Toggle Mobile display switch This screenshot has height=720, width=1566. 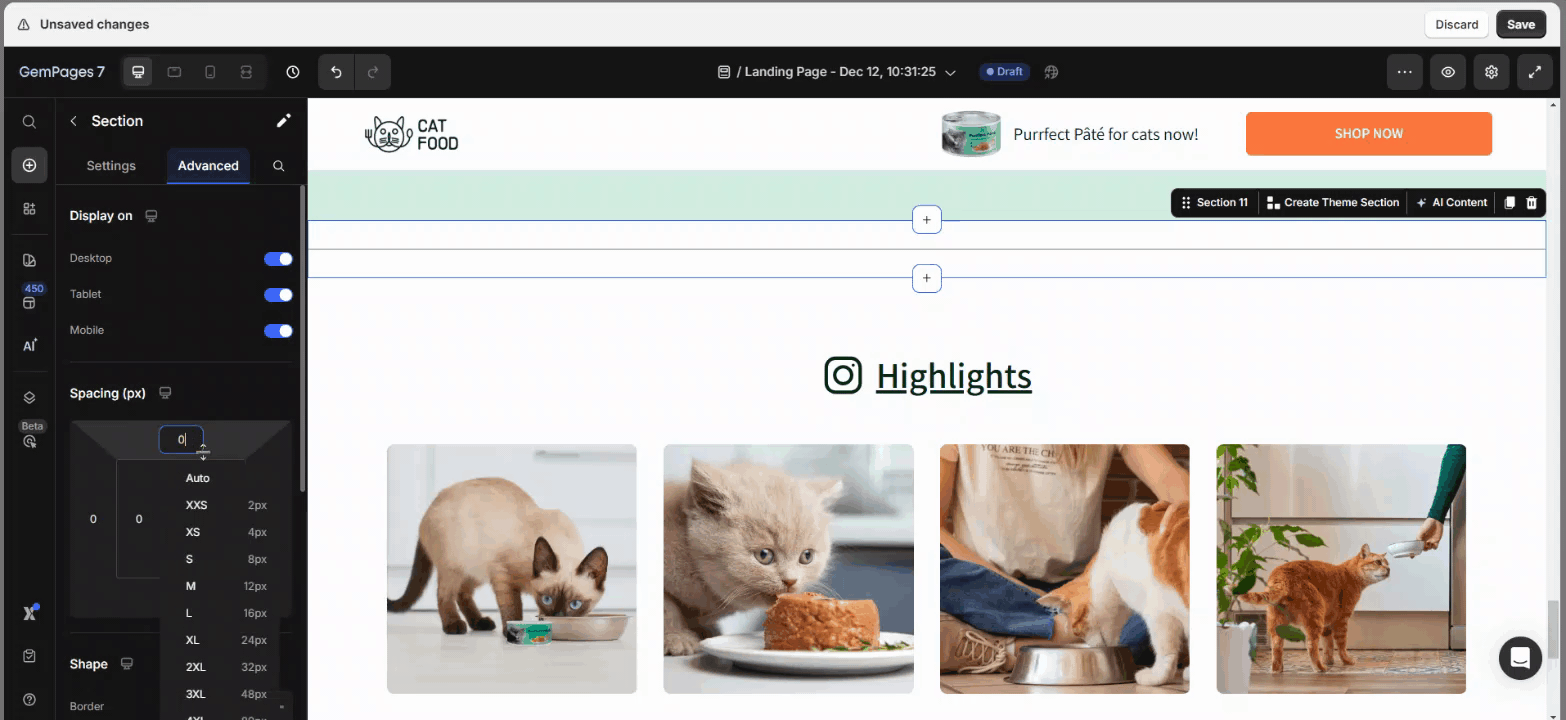pyautogui.click(x=278, y=331)
